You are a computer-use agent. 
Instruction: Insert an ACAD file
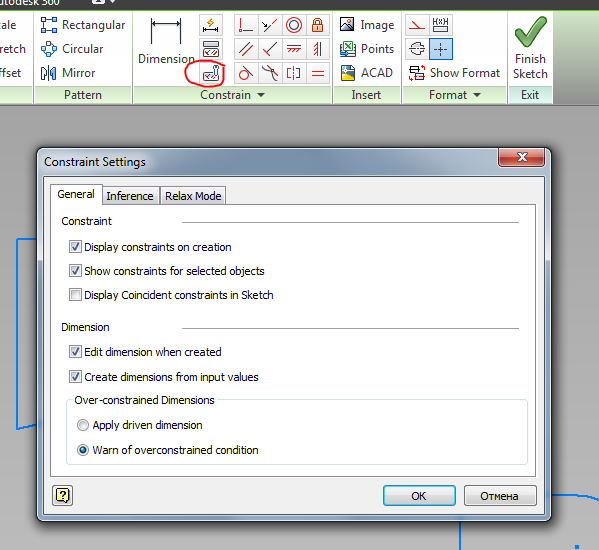click(x=366, y=73)
